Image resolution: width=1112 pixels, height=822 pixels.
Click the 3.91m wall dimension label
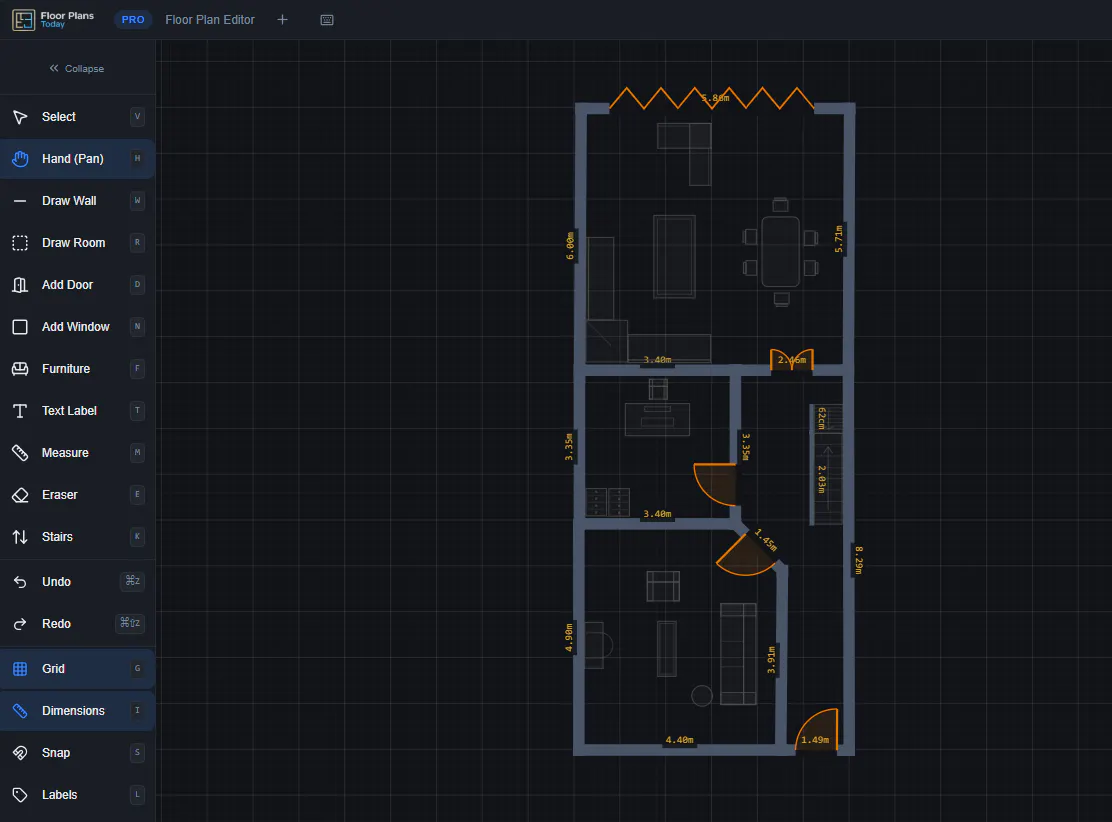click(772, 660)
